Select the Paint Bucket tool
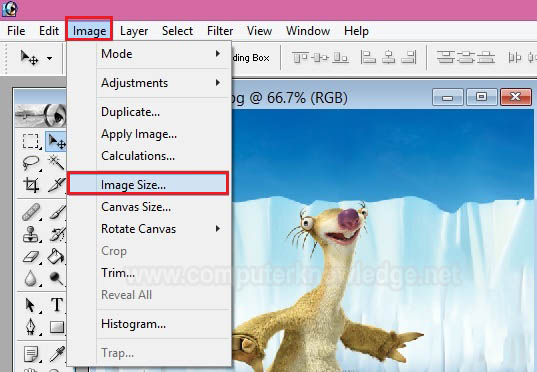This screenshot has height=372, width=537. tap(56, 256)
